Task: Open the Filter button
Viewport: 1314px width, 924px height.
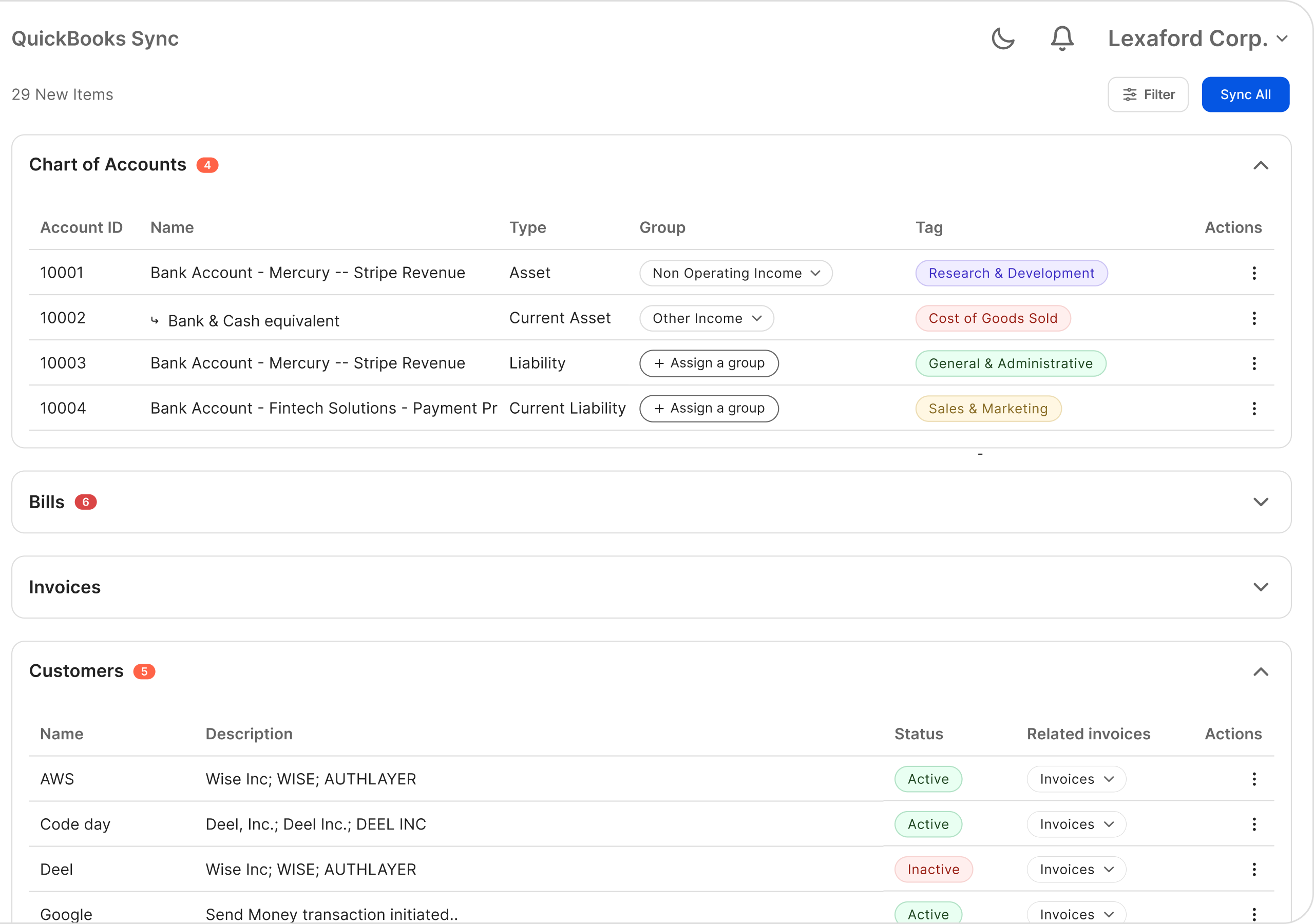Action: [1148, 94]
